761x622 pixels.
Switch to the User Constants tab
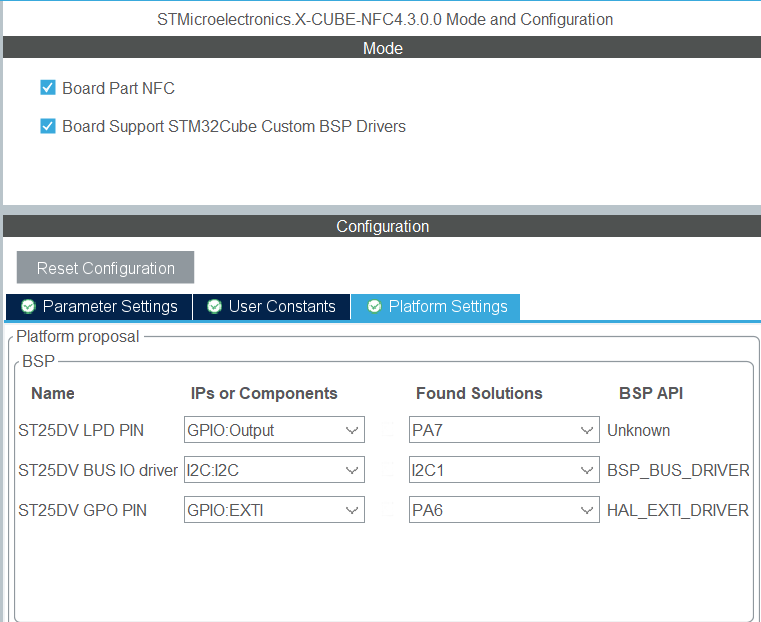pos(272,307)
